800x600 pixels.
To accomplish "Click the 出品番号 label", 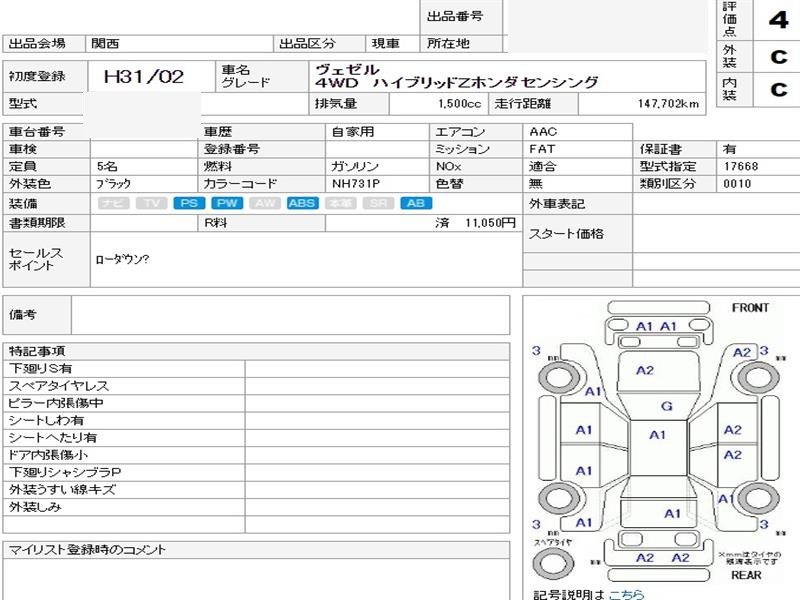I will tap(455, 16).
